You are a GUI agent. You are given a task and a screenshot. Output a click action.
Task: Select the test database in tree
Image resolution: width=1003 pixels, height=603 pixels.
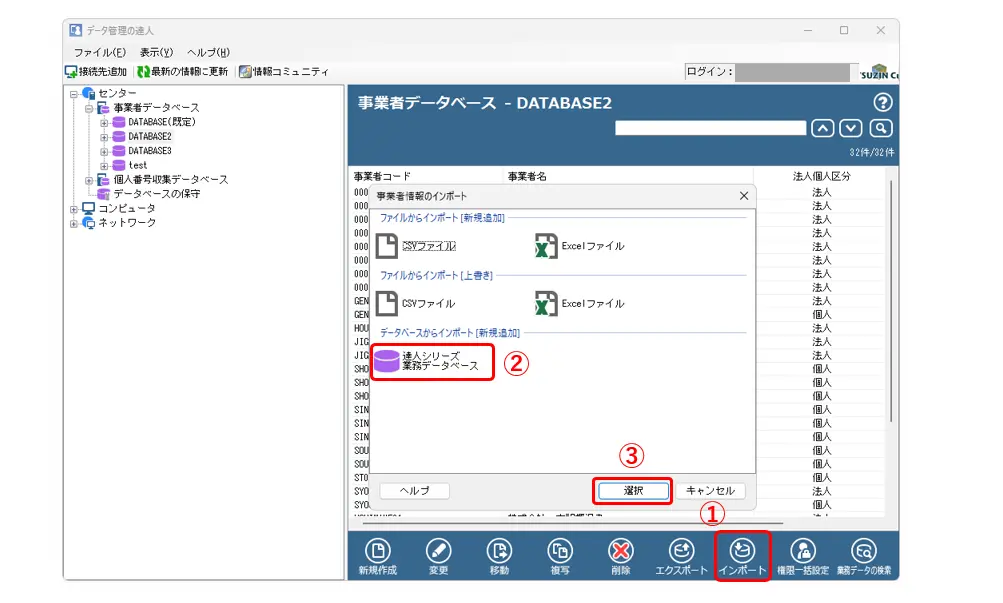coord(138,165)
